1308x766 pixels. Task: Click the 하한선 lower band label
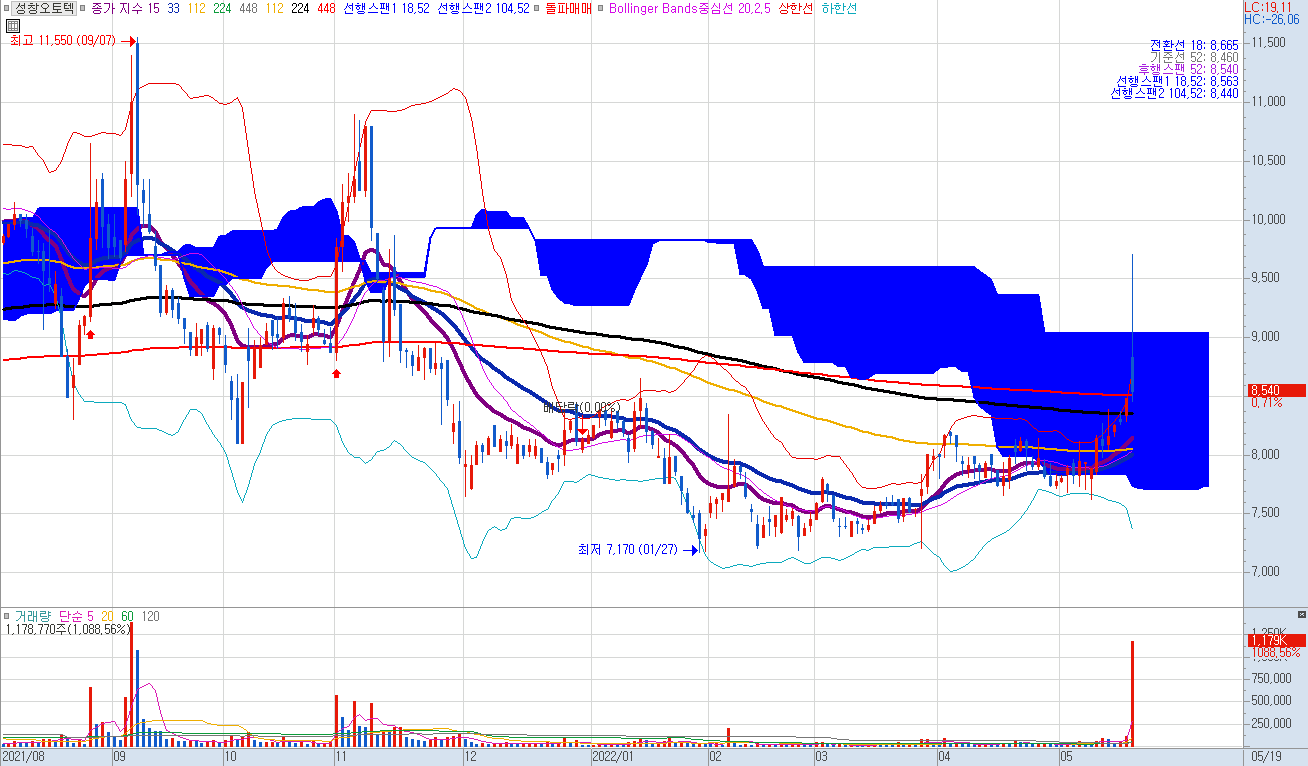pyautogui.click(x=839, y=8)
